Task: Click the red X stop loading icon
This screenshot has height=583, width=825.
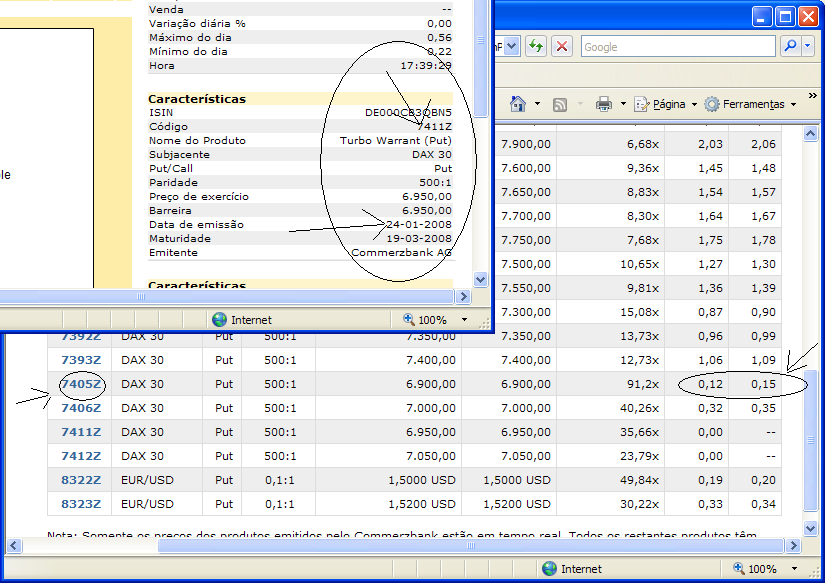Action: click(x=562, y=46)
